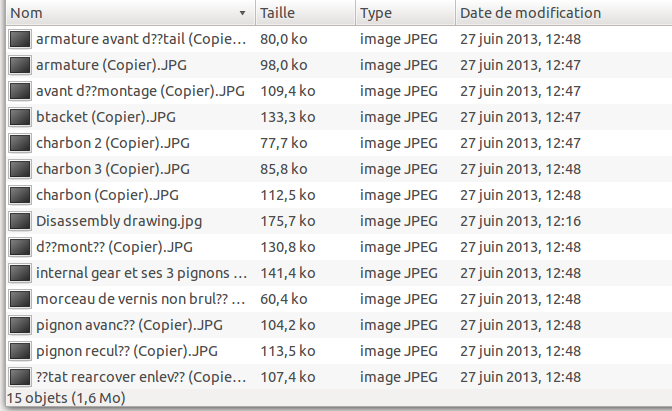
Task: Click the Nom column header label
Action: (26, 13)
